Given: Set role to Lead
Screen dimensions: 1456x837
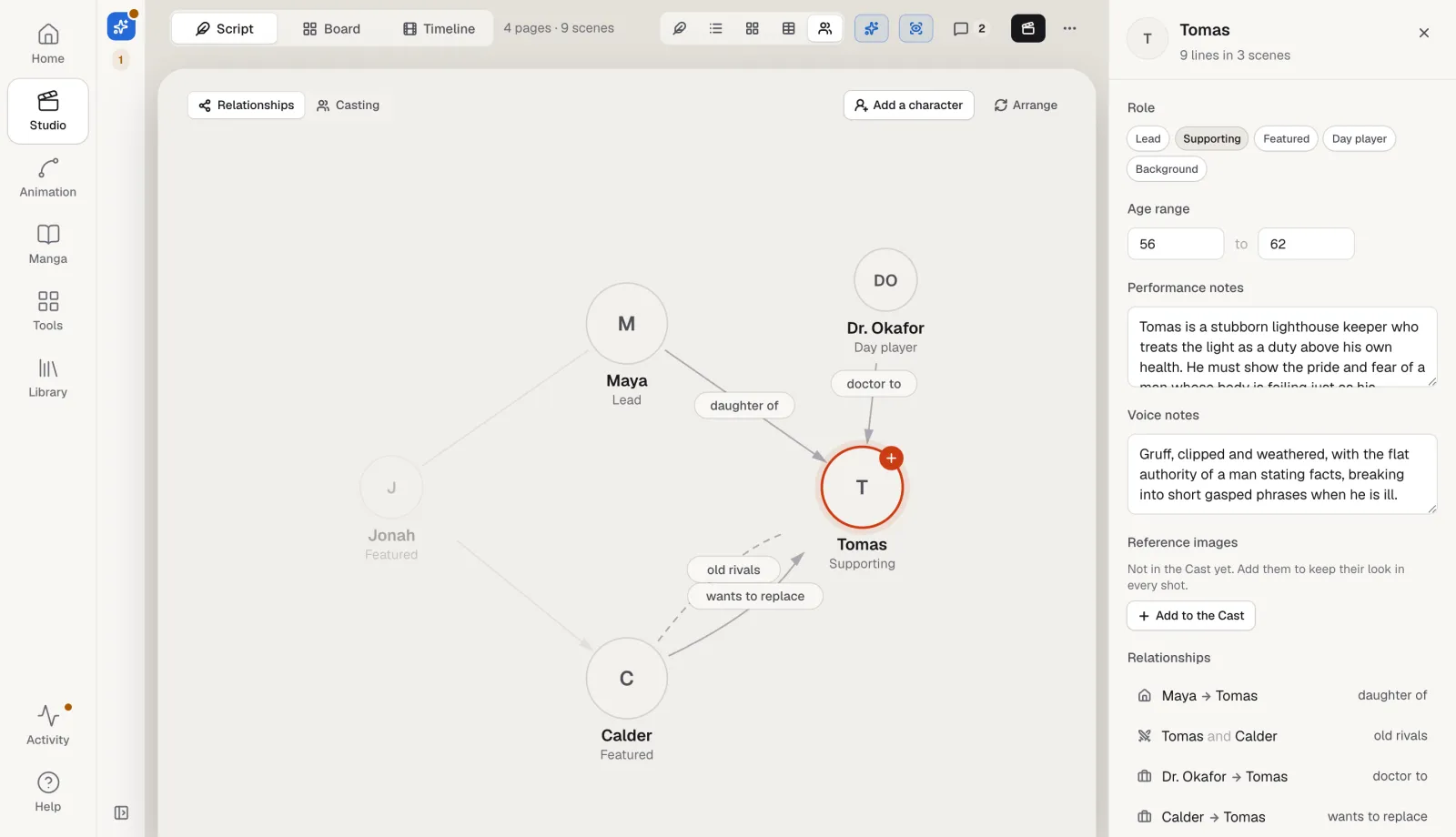Looking at the screenshot, I should pos(1148,138).
